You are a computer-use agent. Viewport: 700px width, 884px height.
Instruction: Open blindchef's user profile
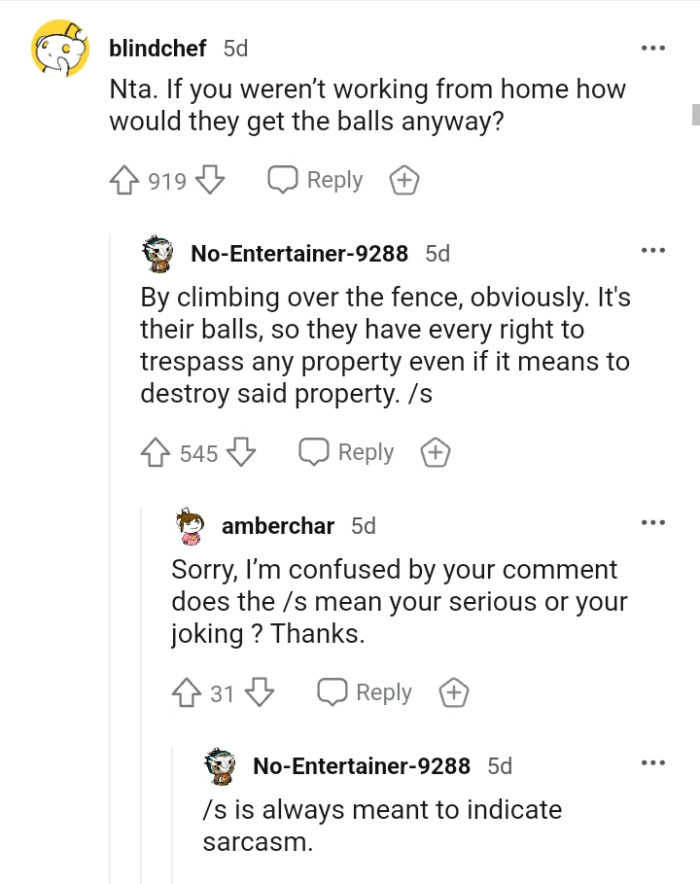pos(158,48)
